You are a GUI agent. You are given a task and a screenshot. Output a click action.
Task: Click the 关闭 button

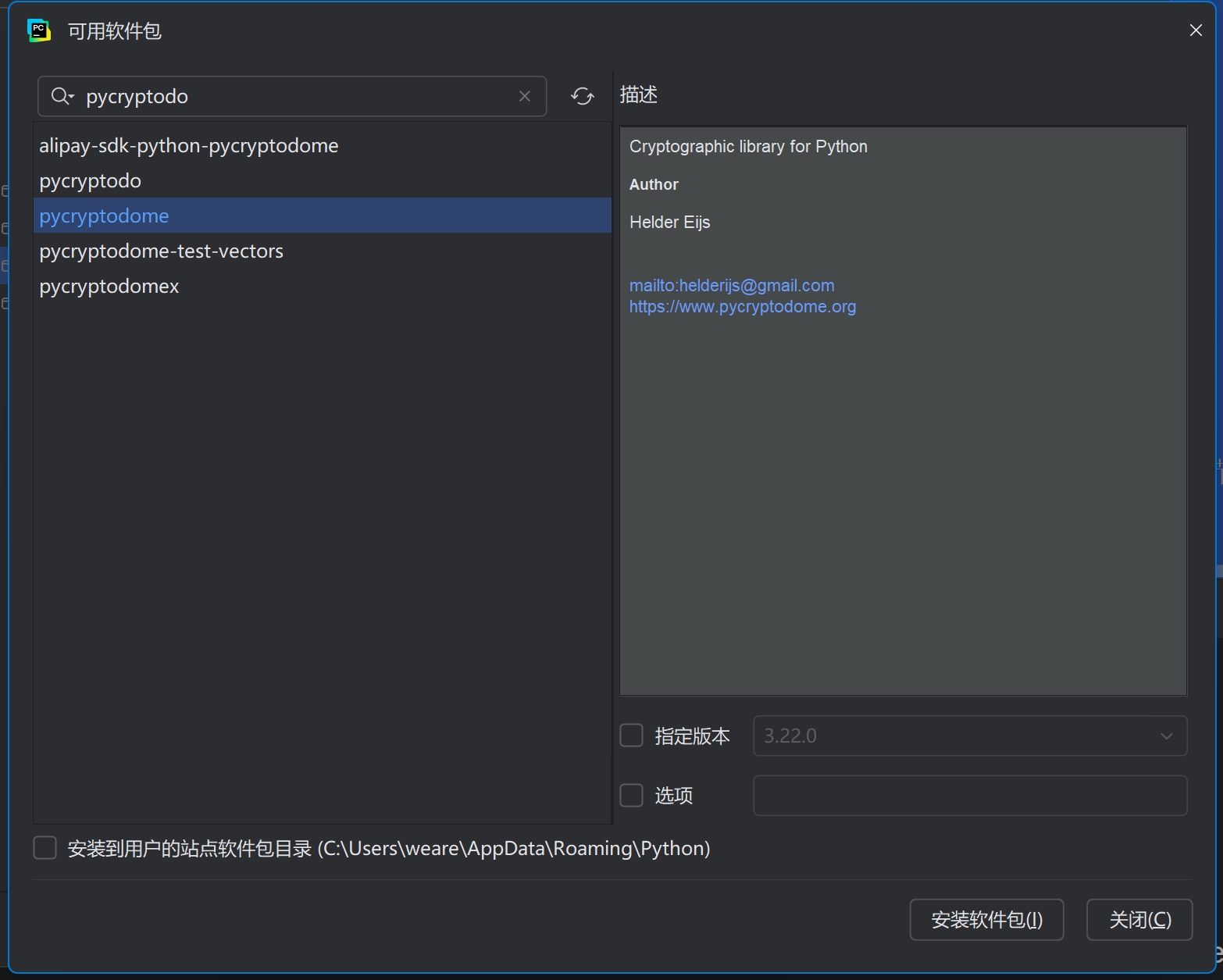[1139, 920]
